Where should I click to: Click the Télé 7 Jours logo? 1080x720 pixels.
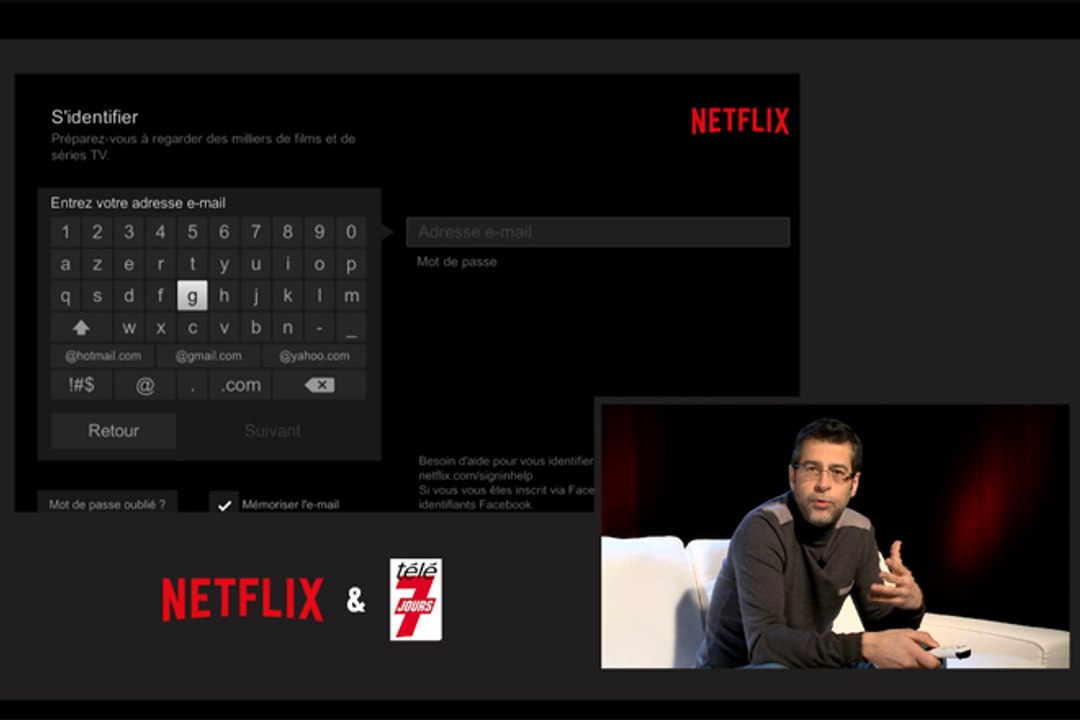[416, 599]
